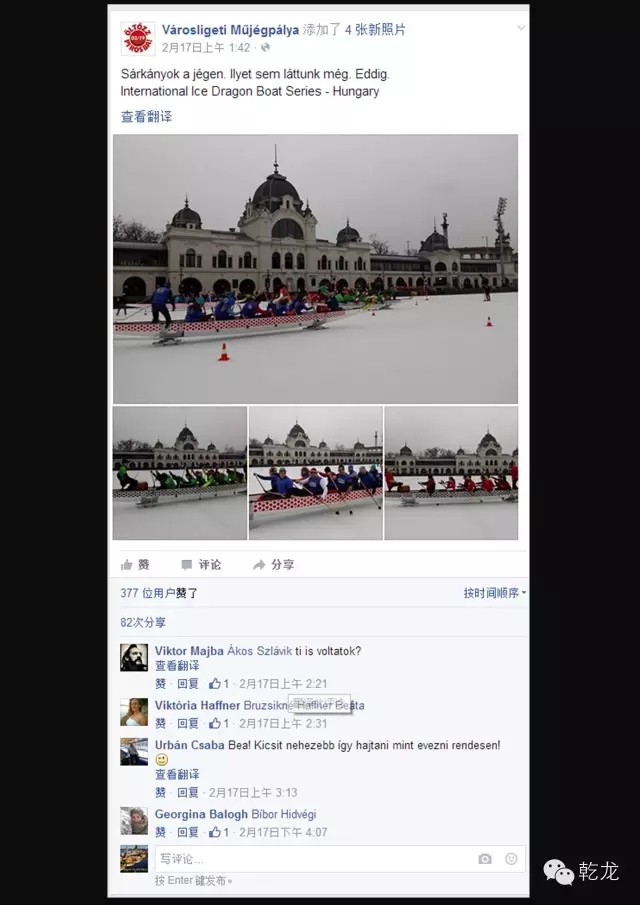Click the tagged name Ákos Szlávik
The image size is (640, 905).
pos(259,651)
